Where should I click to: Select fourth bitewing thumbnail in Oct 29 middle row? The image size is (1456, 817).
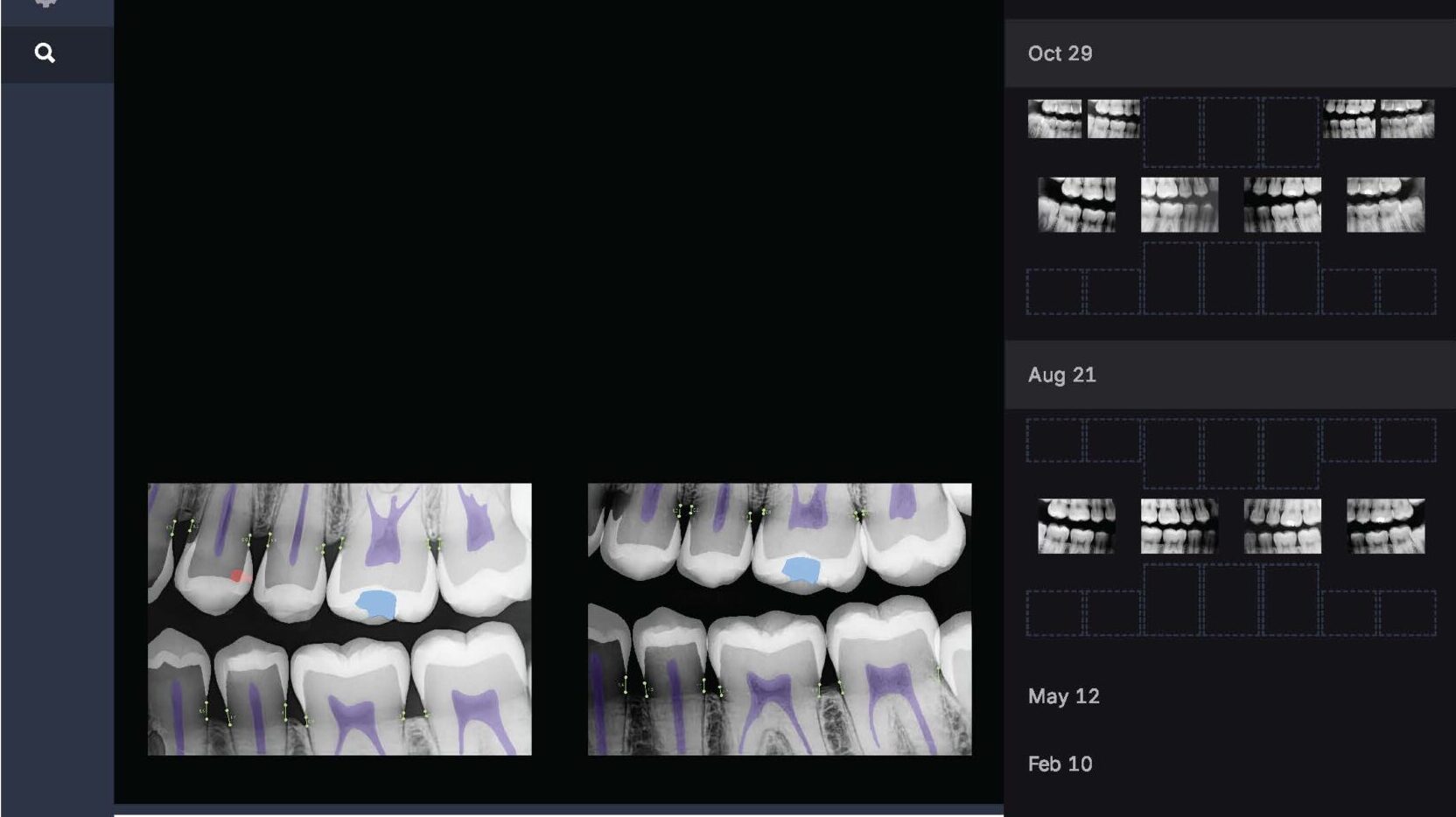click(x=1385, y=205)
